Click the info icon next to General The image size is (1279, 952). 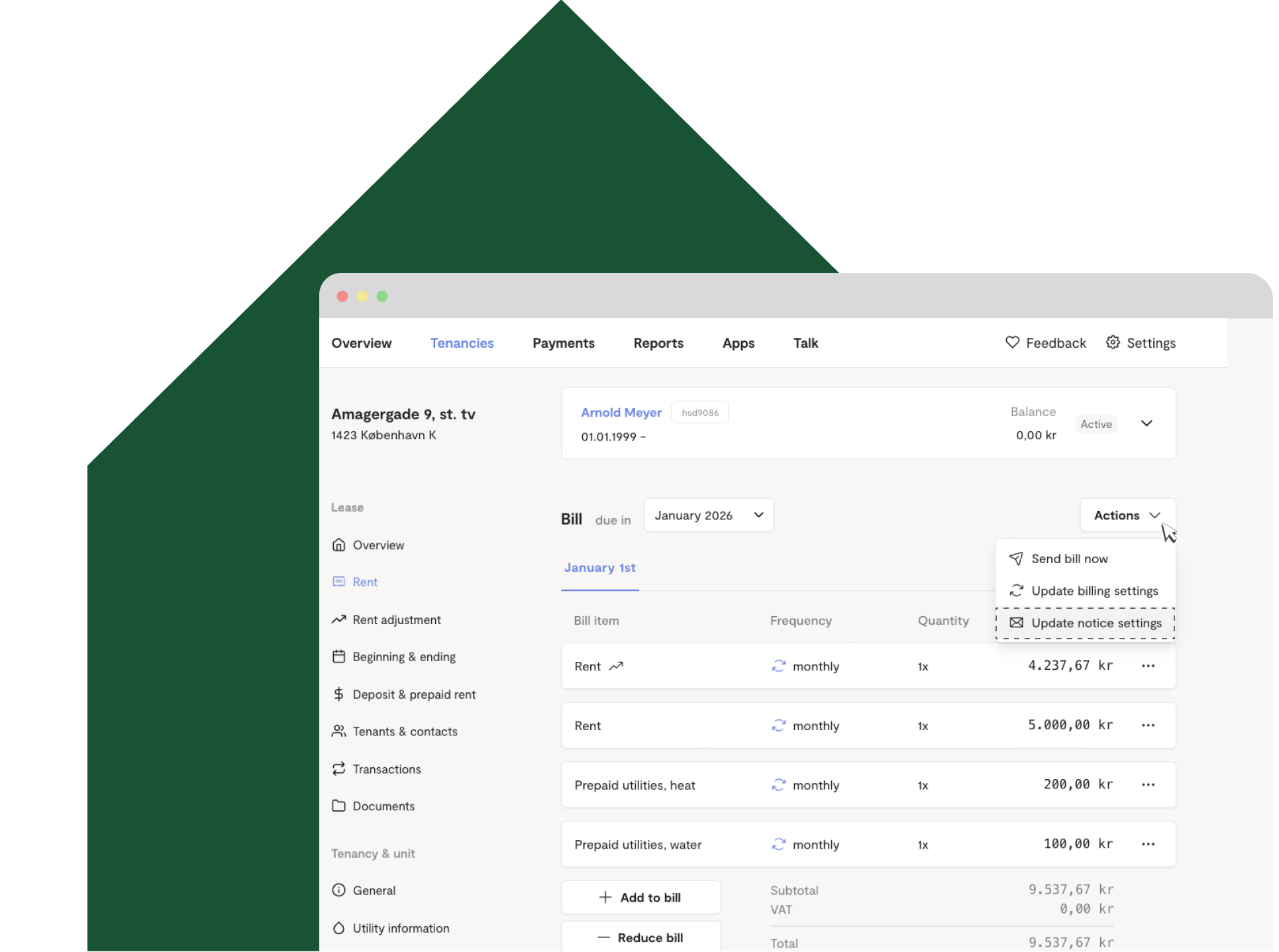tap(338, 890)
